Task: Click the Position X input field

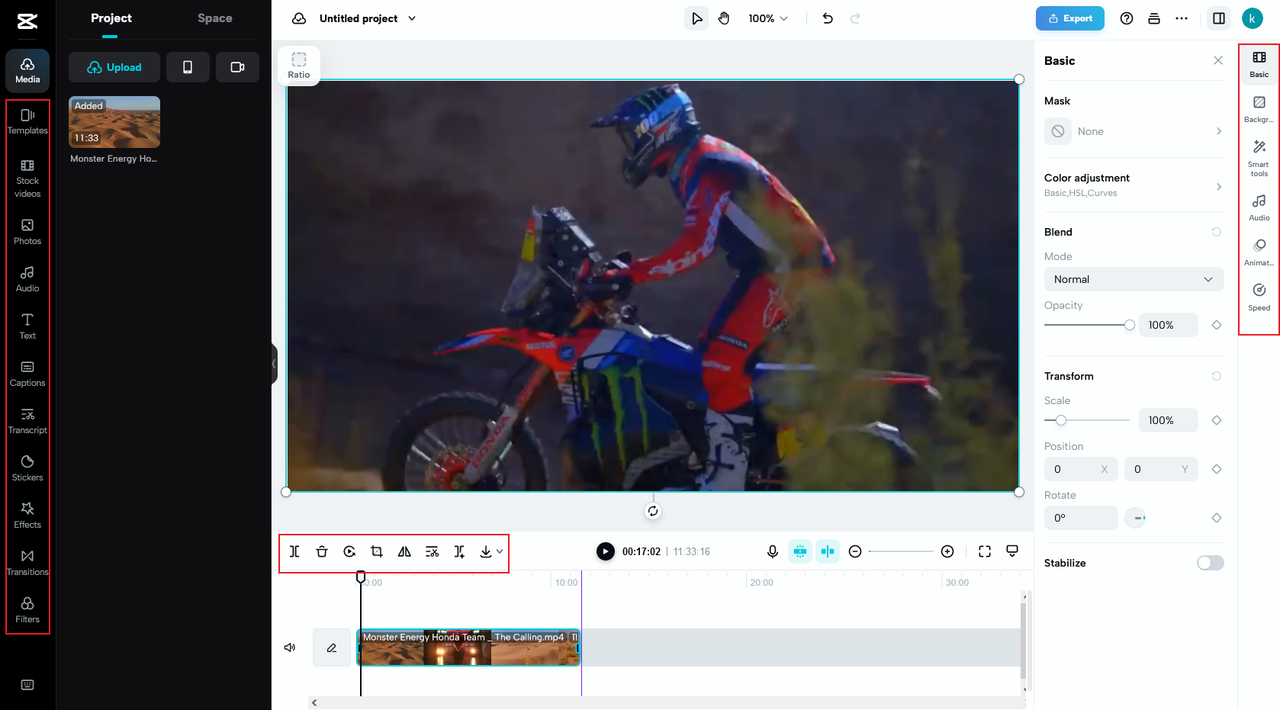Action: click(x=1080, y=469)
